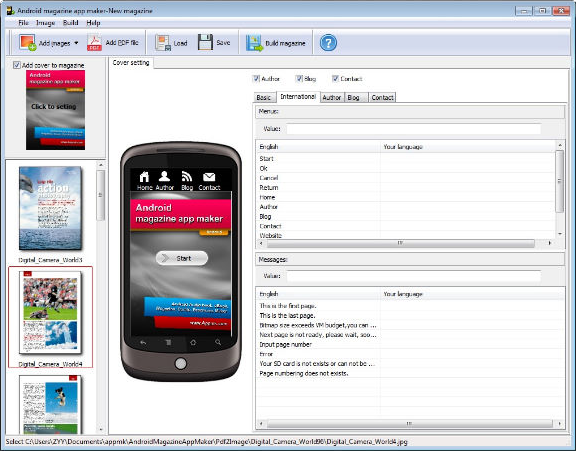Click the Build magazine icon
The width and height of the screenshot is (576, 451).
(x=254, y=43)
